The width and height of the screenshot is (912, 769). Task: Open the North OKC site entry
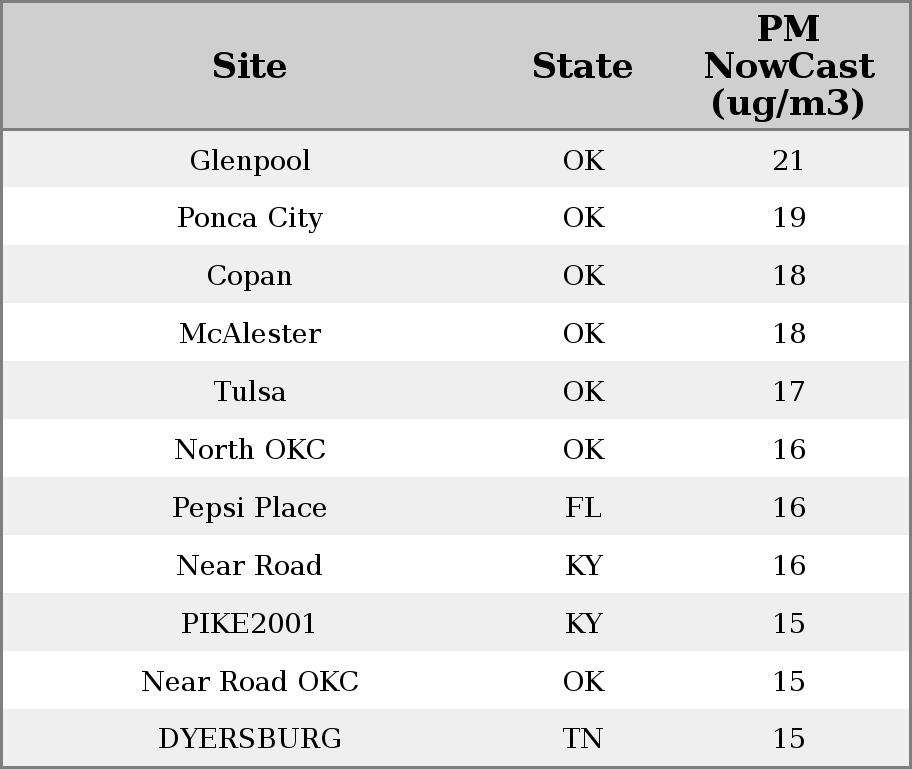(250, 450)
